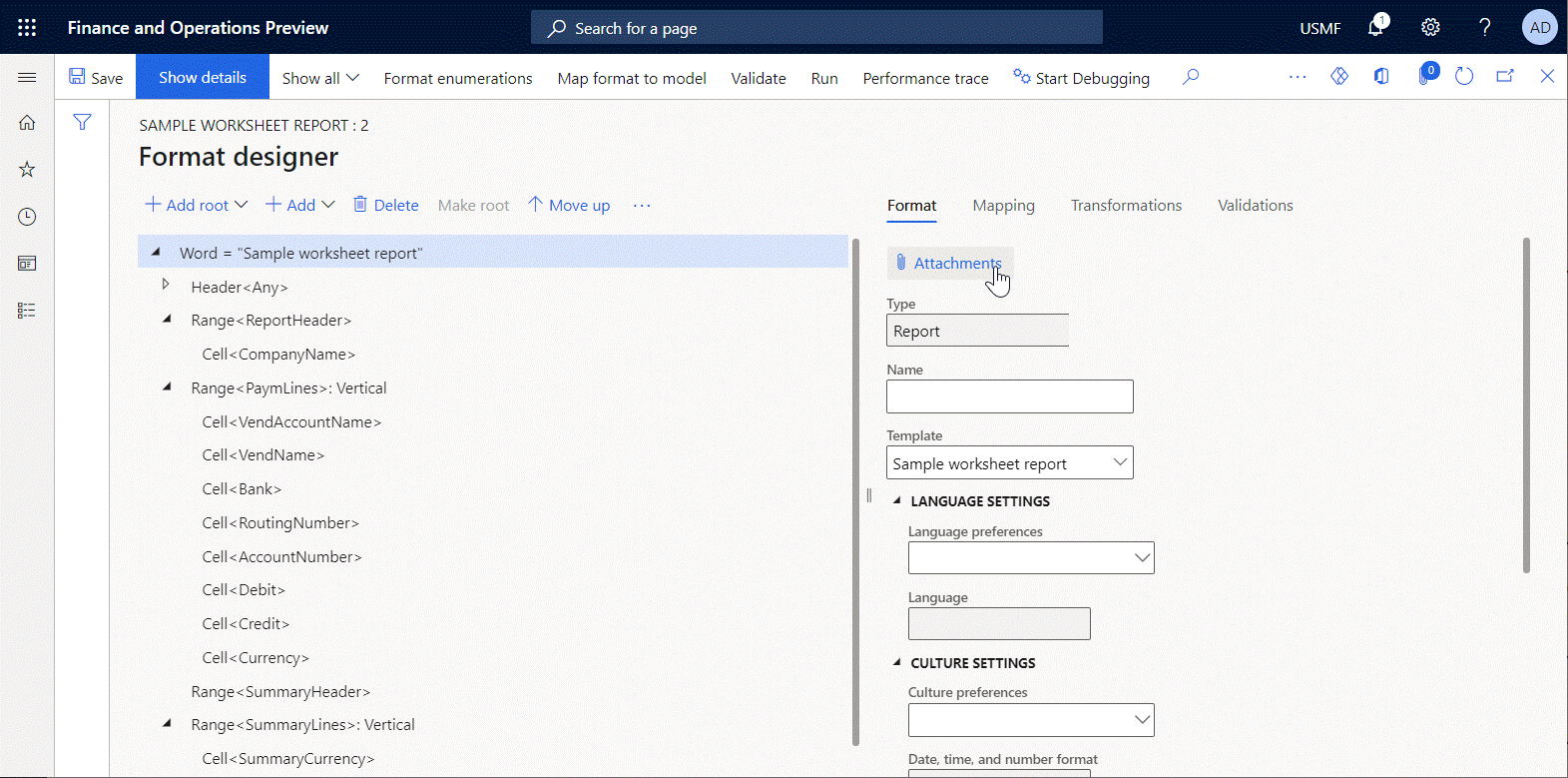This screenshot has height=778, width=1568.
Task: Open the settings gear
Action: pos(1430,27)
